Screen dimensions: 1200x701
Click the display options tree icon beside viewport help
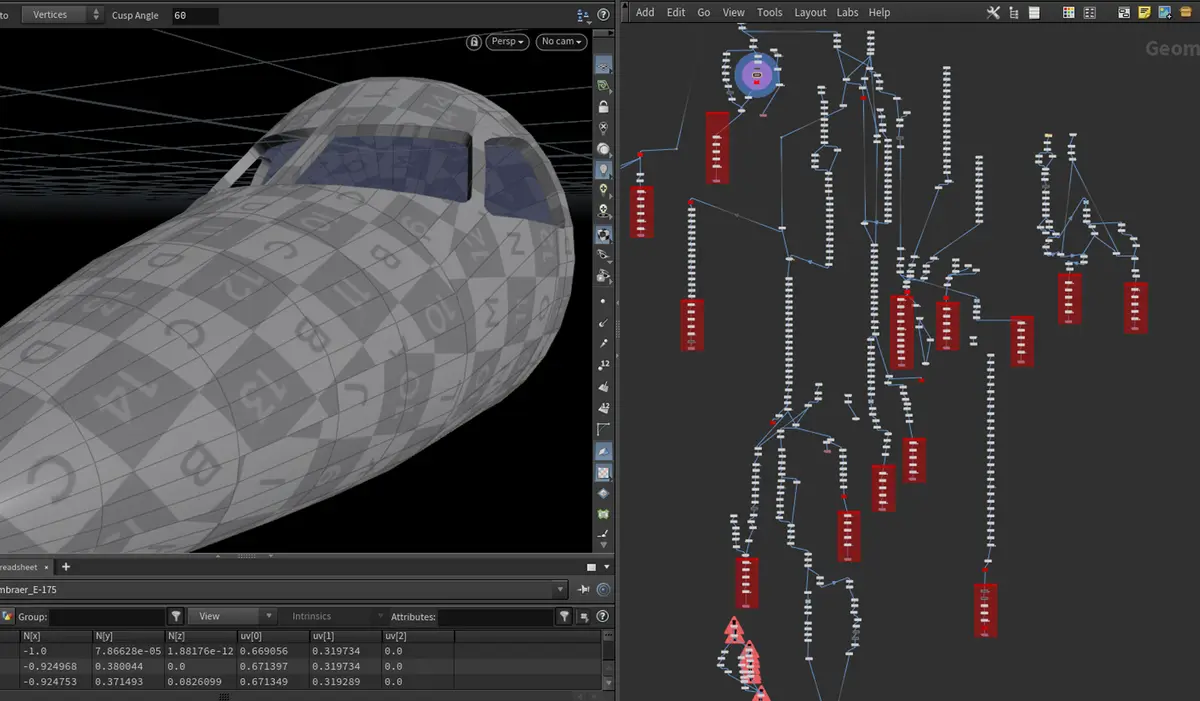[584, 15]
